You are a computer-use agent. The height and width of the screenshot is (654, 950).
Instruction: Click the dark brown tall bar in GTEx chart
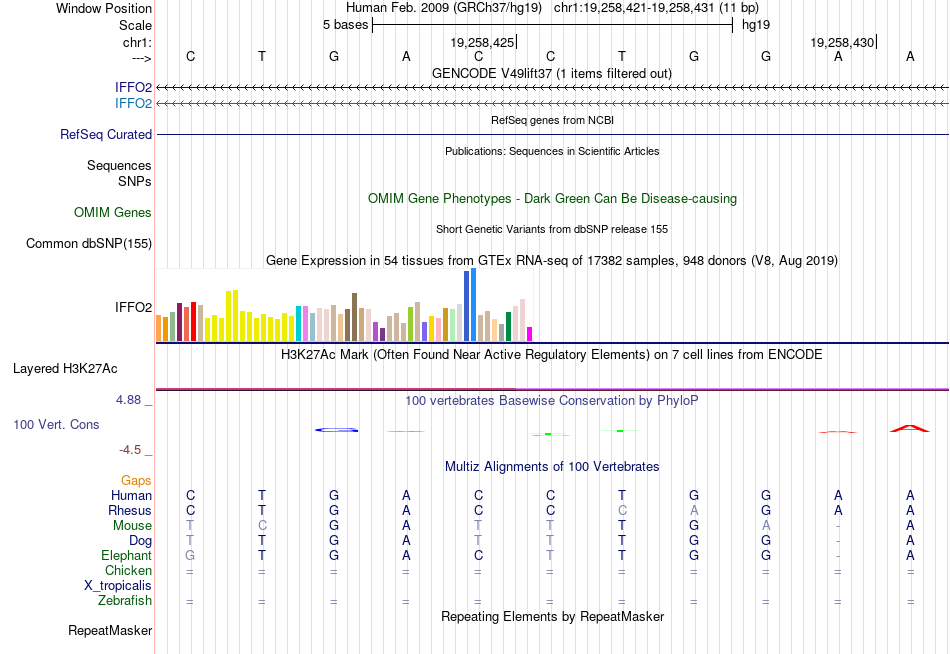coord(354,317)
